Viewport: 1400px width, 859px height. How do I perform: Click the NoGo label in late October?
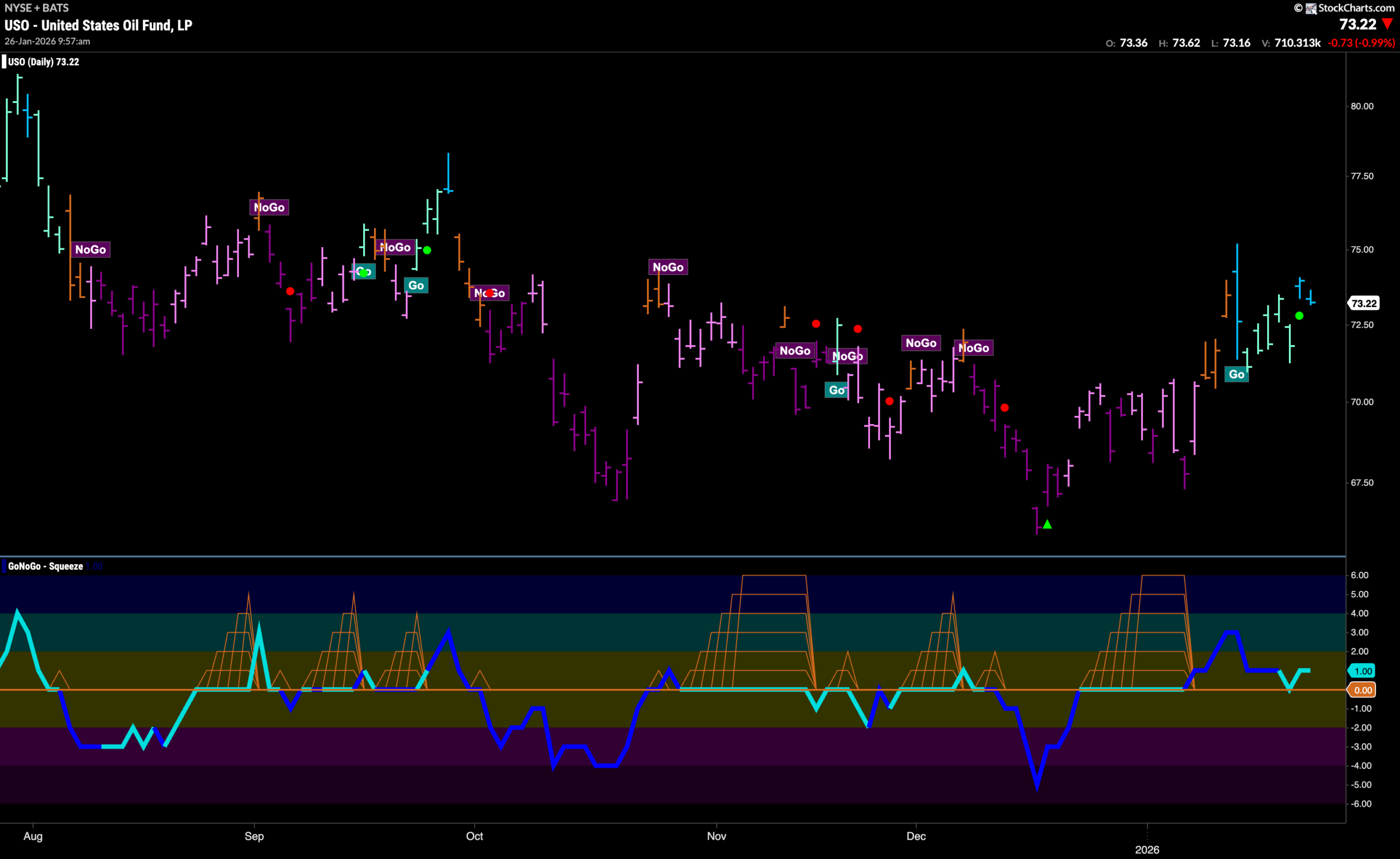pos(668,266)
